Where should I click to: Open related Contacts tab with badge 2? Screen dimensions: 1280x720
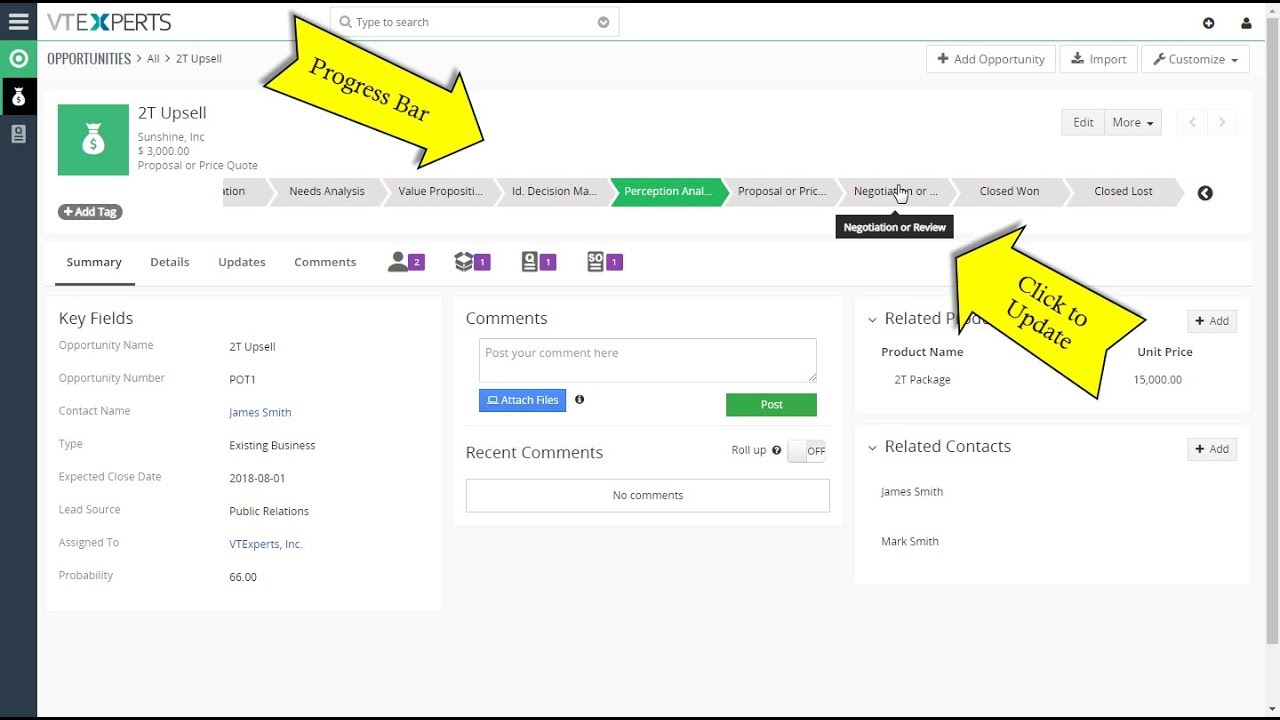click(x=406, y=262)
